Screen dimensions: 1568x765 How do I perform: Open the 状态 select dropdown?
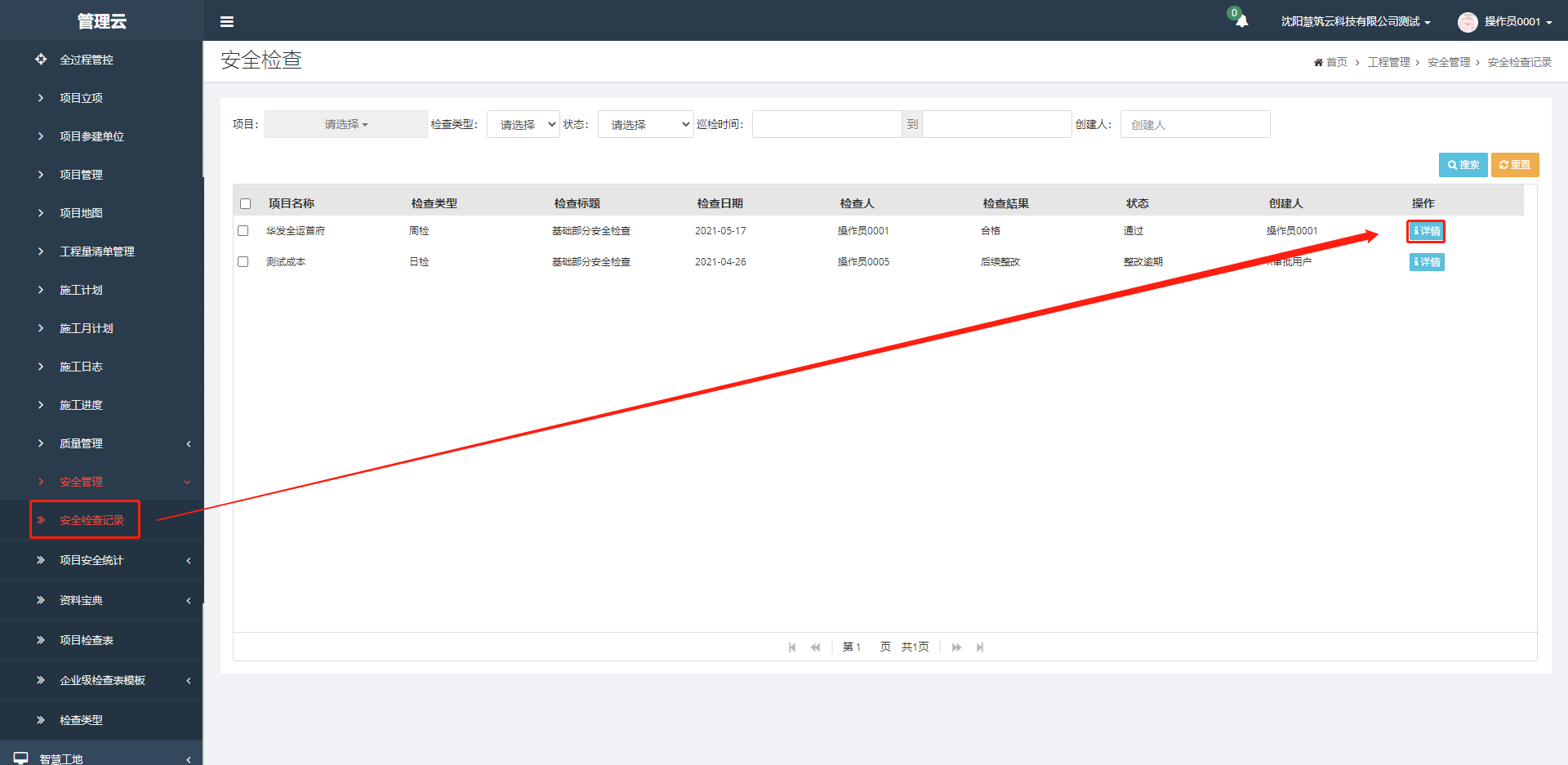coord(646,124)
